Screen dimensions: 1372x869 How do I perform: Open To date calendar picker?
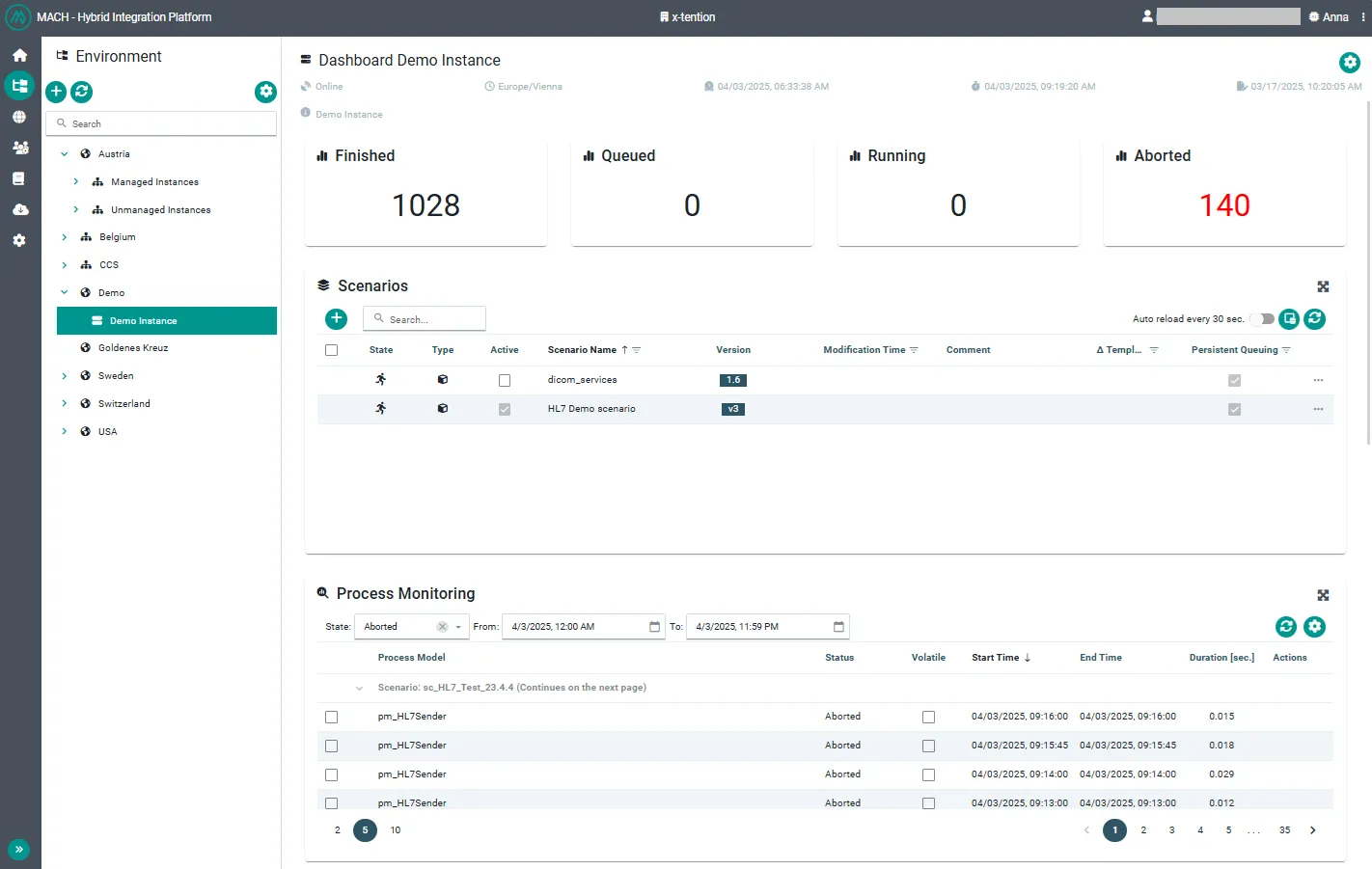[x=838, y=627]
